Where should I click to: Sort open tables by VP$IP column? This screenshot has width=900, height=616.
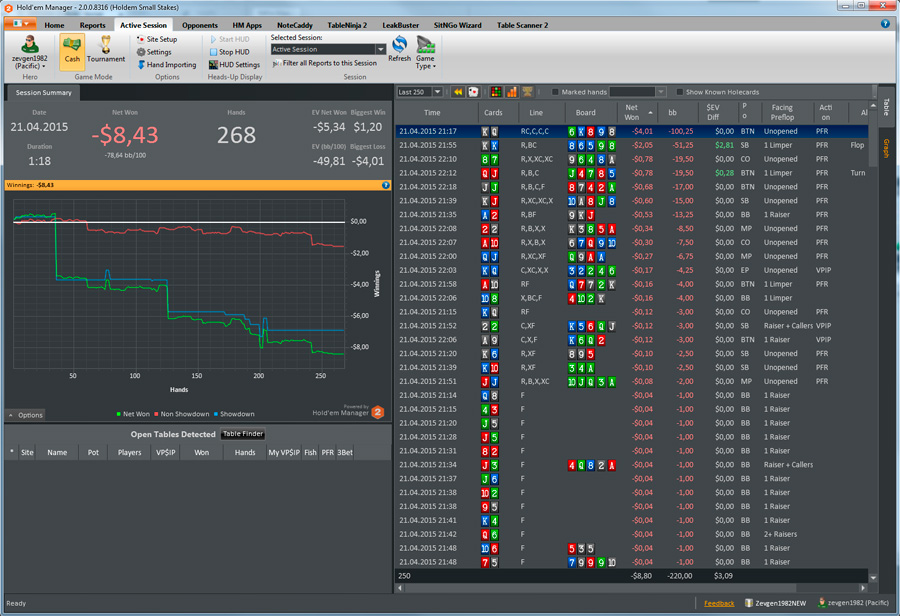(165, 452)
